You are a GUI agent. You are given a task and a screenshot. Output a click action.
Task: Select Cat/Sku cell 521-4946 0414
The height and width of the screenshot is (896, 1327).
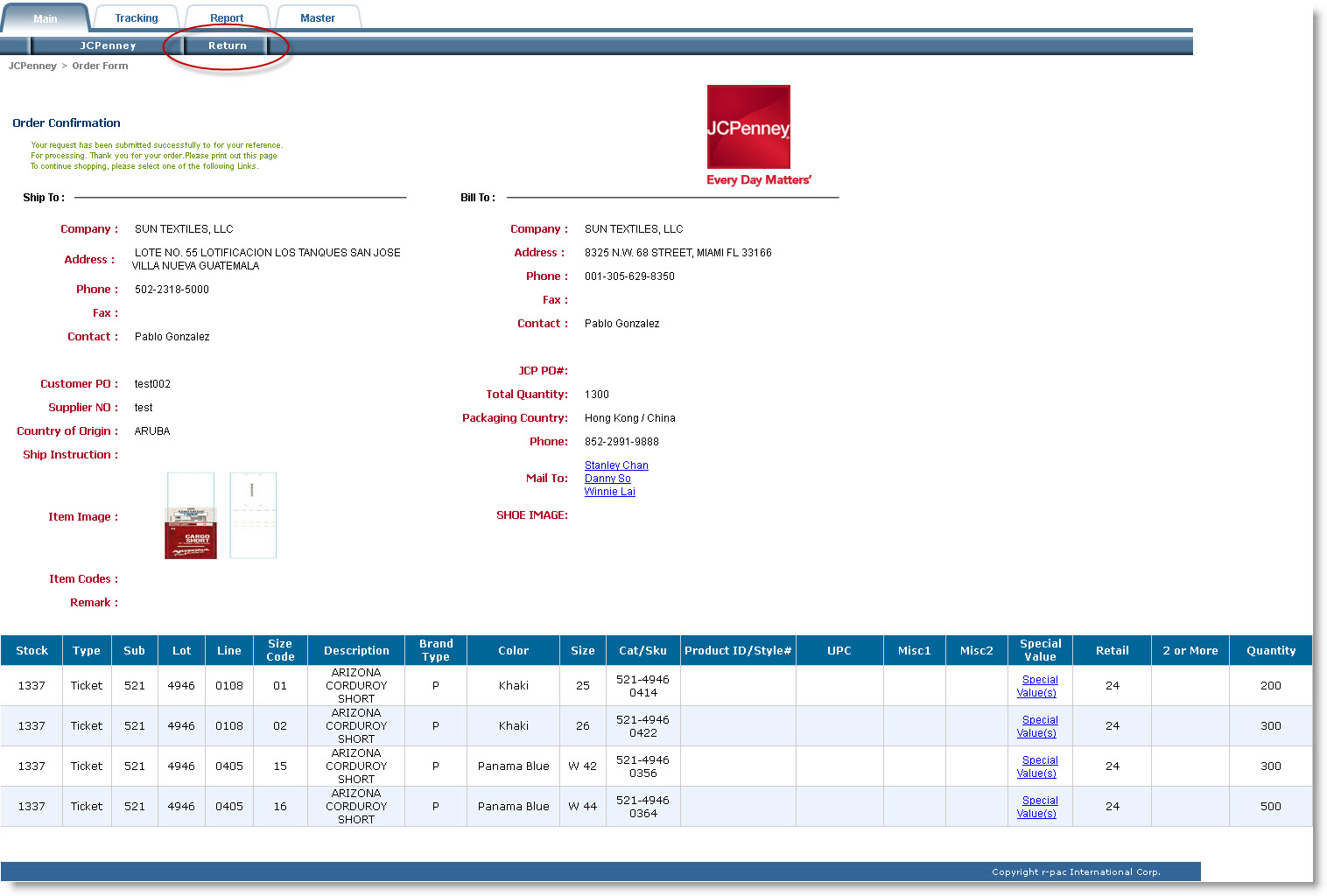642,686
